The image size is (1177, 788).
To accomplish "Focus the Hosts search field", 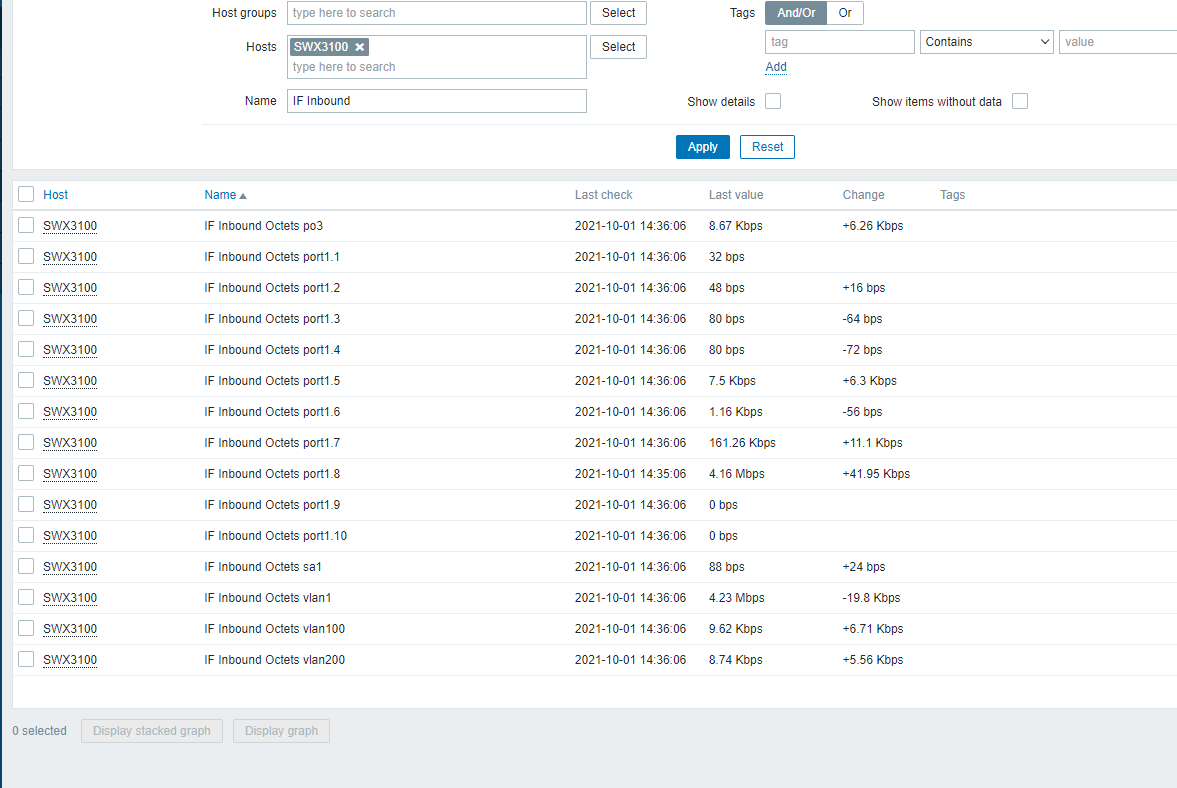I will (437, 67).
